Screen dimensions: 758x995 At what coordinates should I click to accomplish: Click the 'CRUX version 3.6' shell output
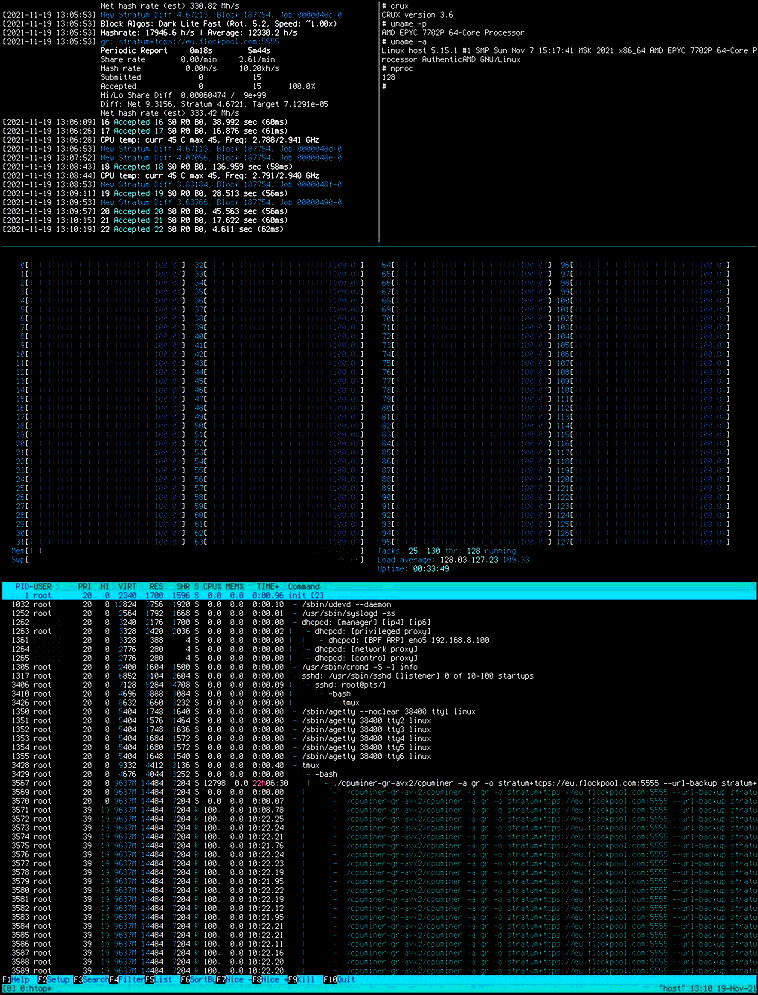tap(417, 15)
